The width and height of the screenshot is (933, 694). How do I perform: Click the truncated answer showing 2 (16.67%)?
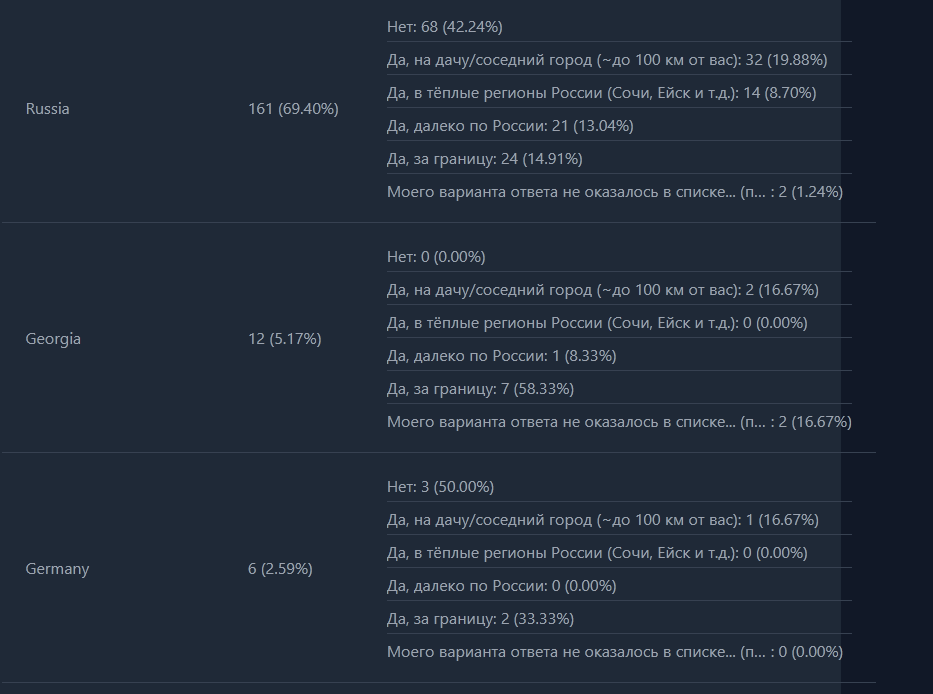618,422
